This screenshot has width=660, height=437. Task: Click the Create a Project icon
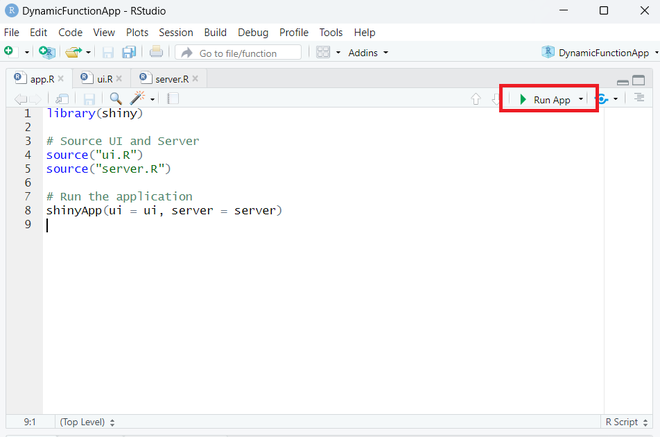point(46,52)
